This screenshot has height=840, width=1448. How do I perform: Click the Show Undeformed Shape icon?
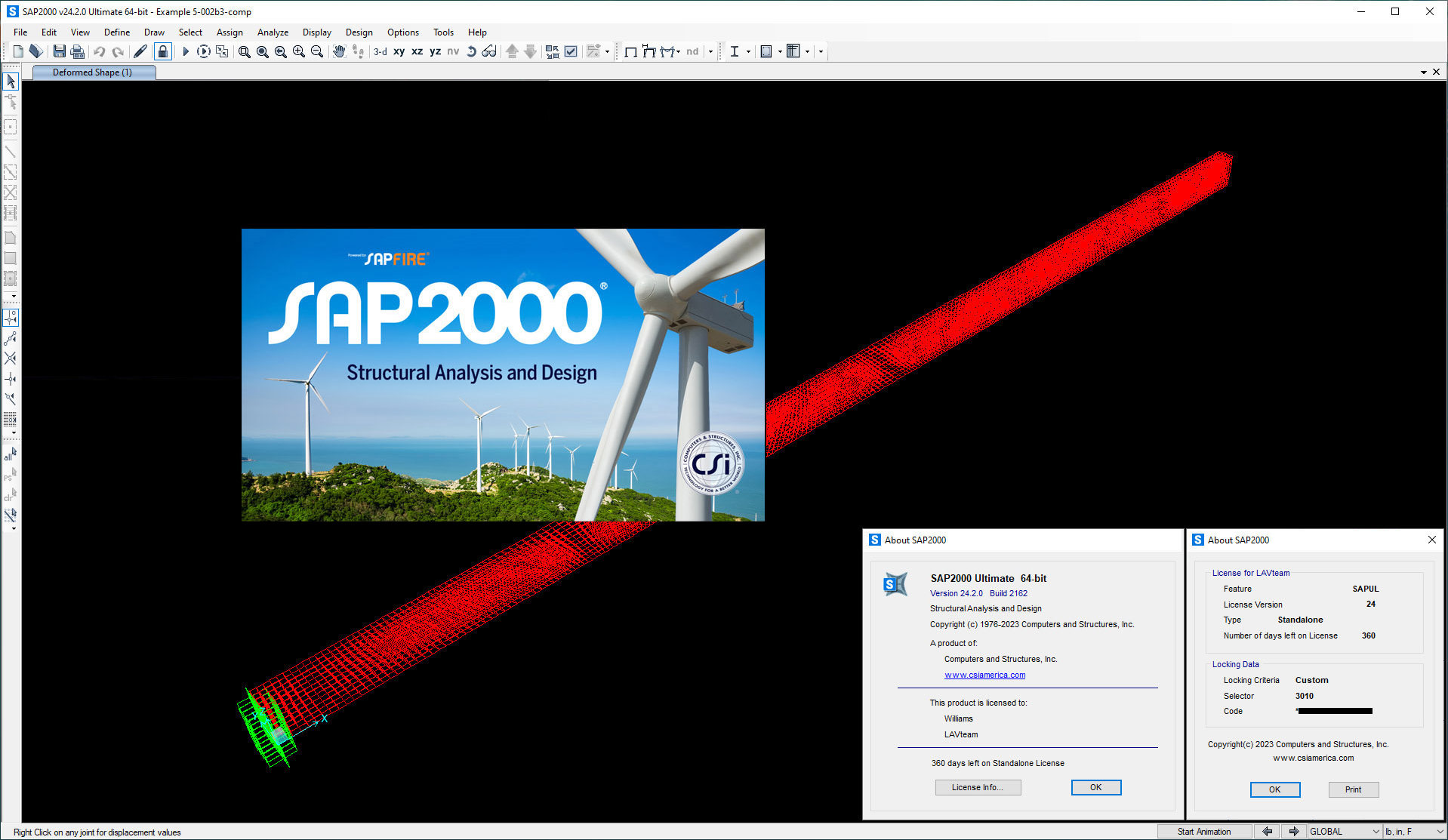click(x=630, y=51)
